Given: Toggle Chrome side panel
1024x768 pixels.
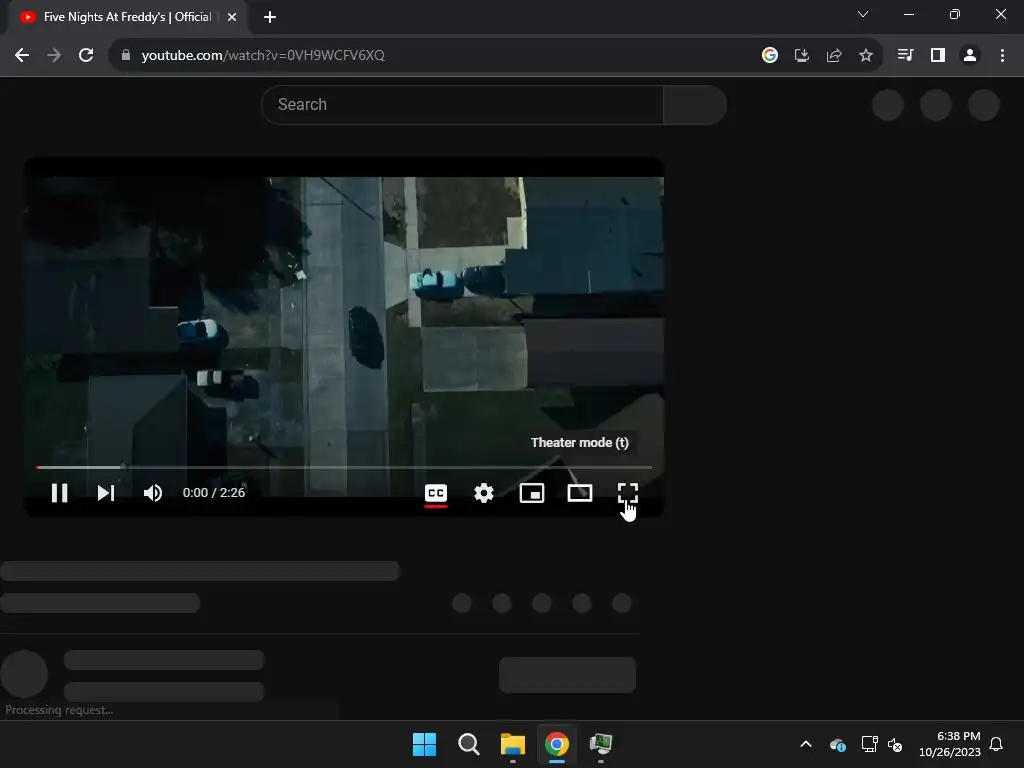Looking at the screenshot, I should [938, 55].
